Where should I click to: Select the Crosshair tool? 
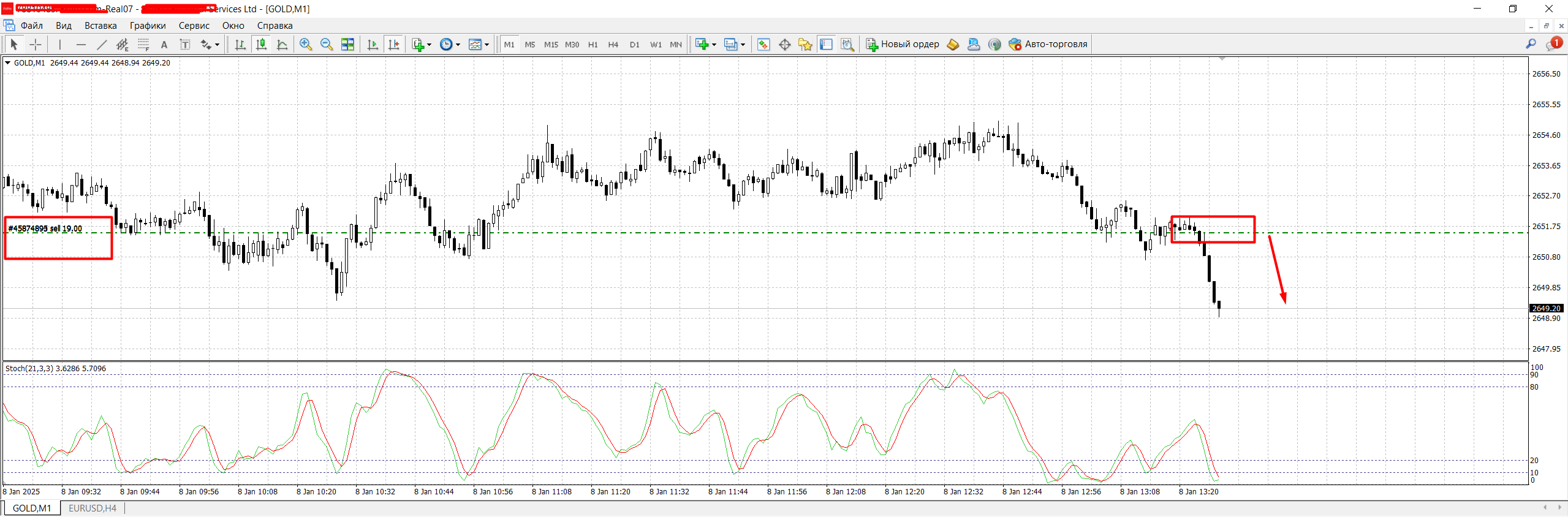pos(36,44)
